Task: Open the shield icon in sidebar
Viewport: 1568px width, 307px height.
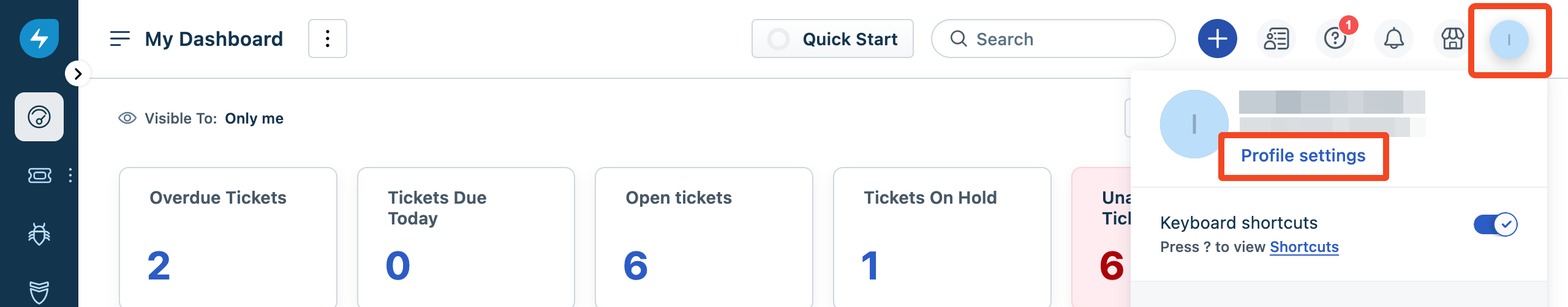Action: pyautogui.click(x=39, y=292)
